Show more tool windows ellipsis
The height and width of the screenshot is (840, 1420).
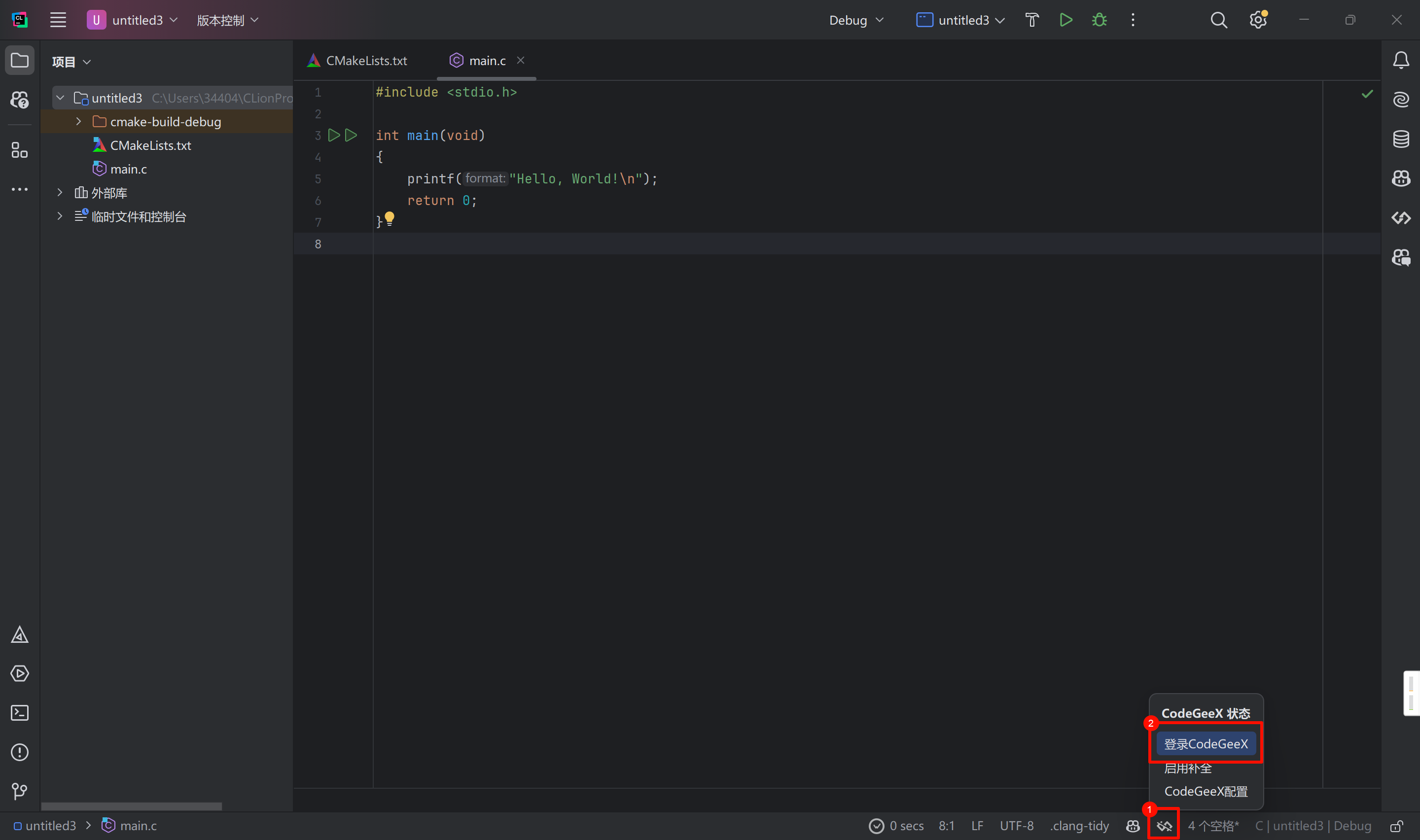pos(20,189)
